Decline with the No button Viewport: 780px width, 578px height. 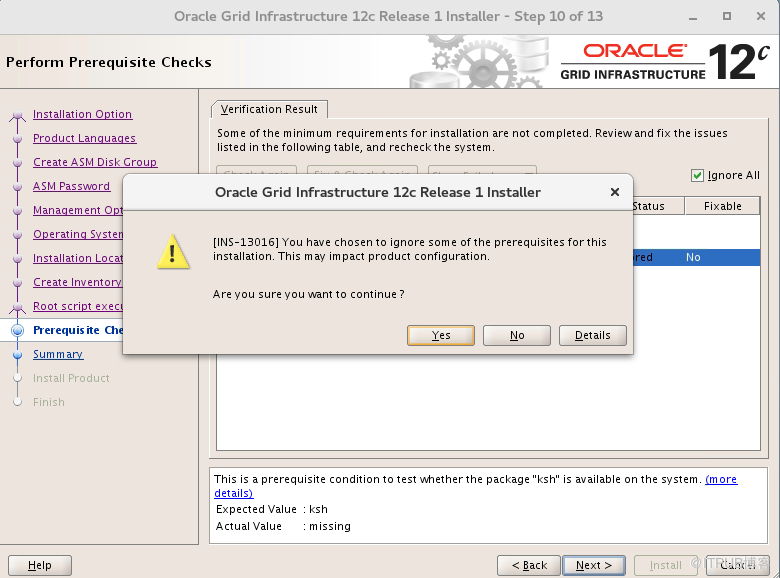click(517, 335)
